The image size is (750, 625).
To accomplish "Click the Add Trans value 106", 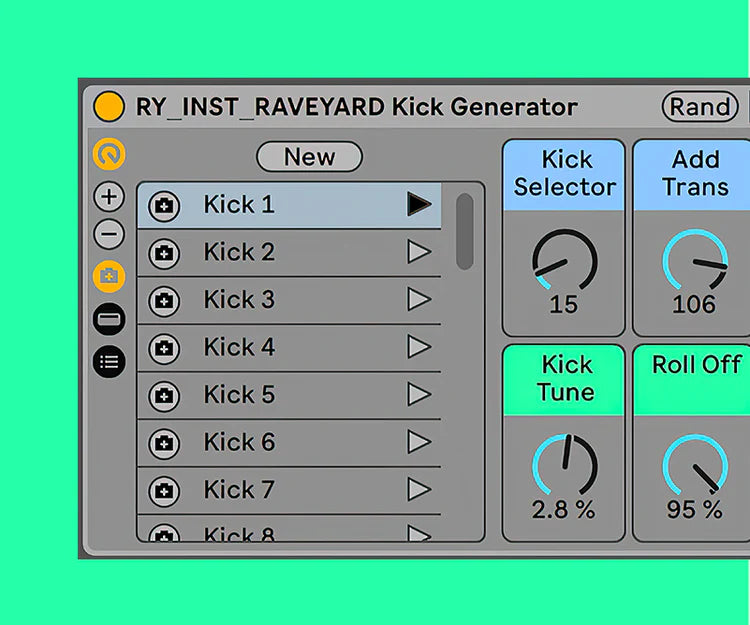I will [694, 305].
